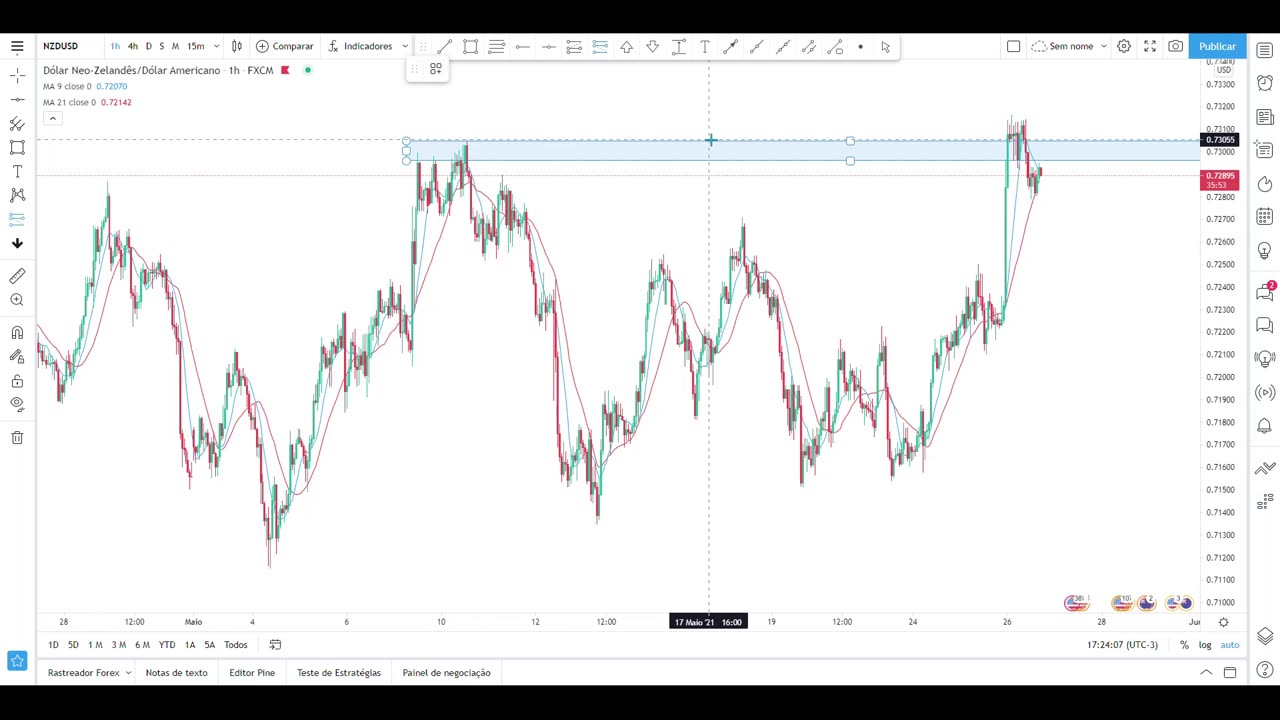This screenshot has width=1280, height=720.
Task: Select the D daily timeframe
Action: click(x=148, y=46)
